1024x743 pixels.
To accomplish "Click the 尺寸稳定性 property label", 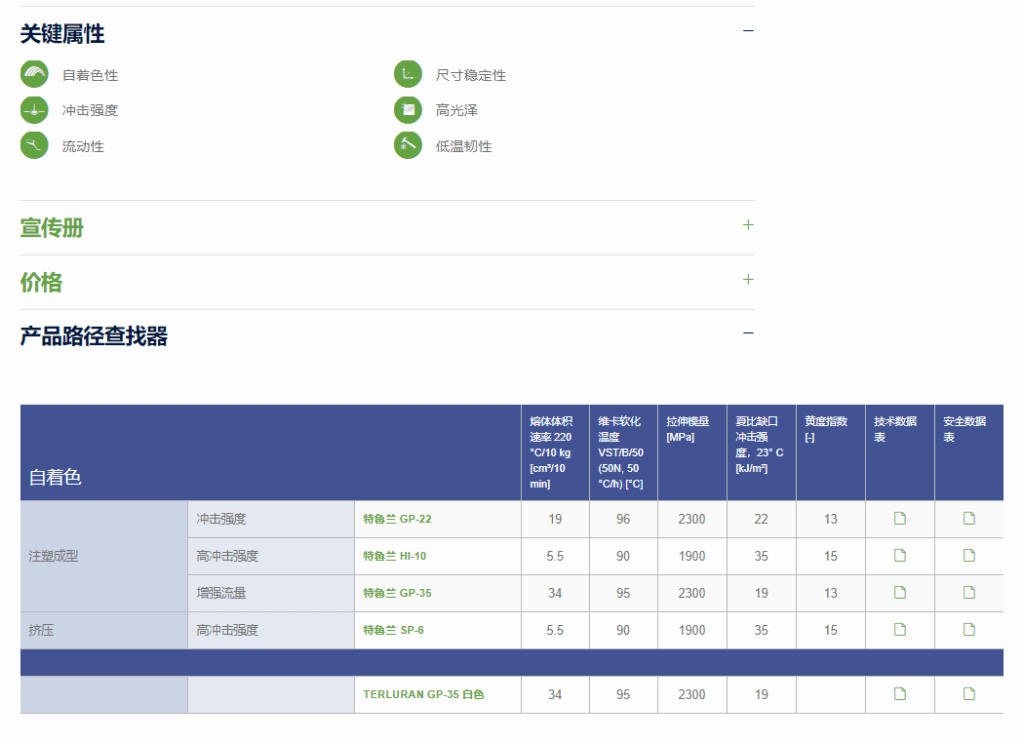I will click(x=471, y=75).
